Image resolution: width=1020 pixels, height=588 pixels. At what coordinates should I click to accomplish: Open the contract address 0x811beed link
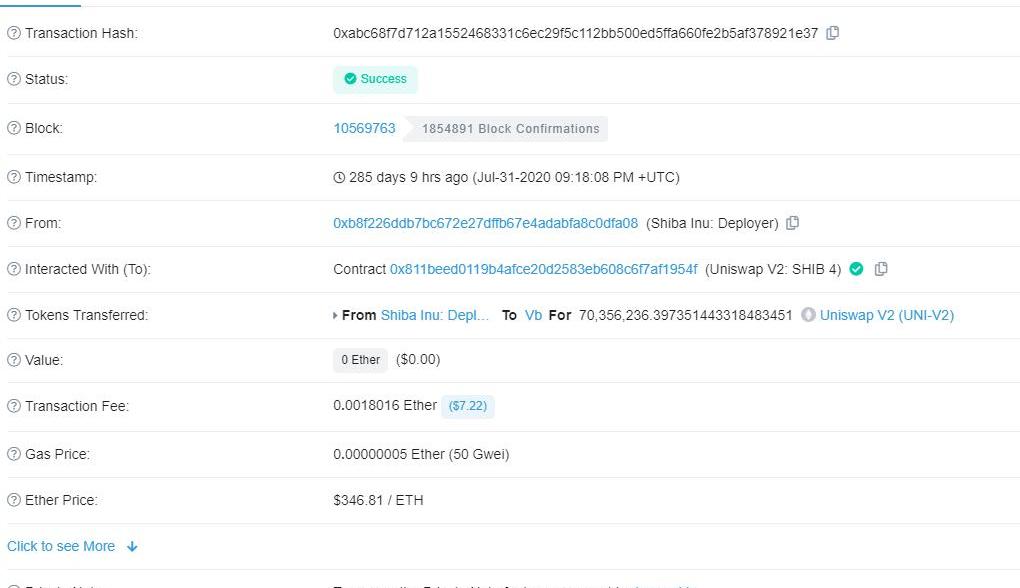[543, 269]
